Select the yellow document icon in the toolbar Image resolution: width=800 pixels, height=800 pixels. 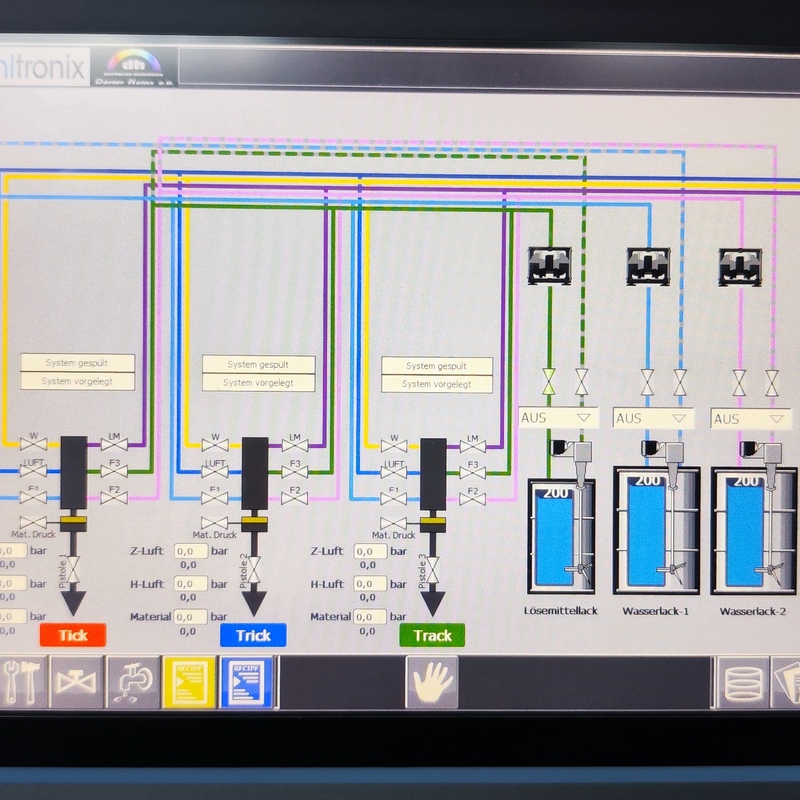190,682
